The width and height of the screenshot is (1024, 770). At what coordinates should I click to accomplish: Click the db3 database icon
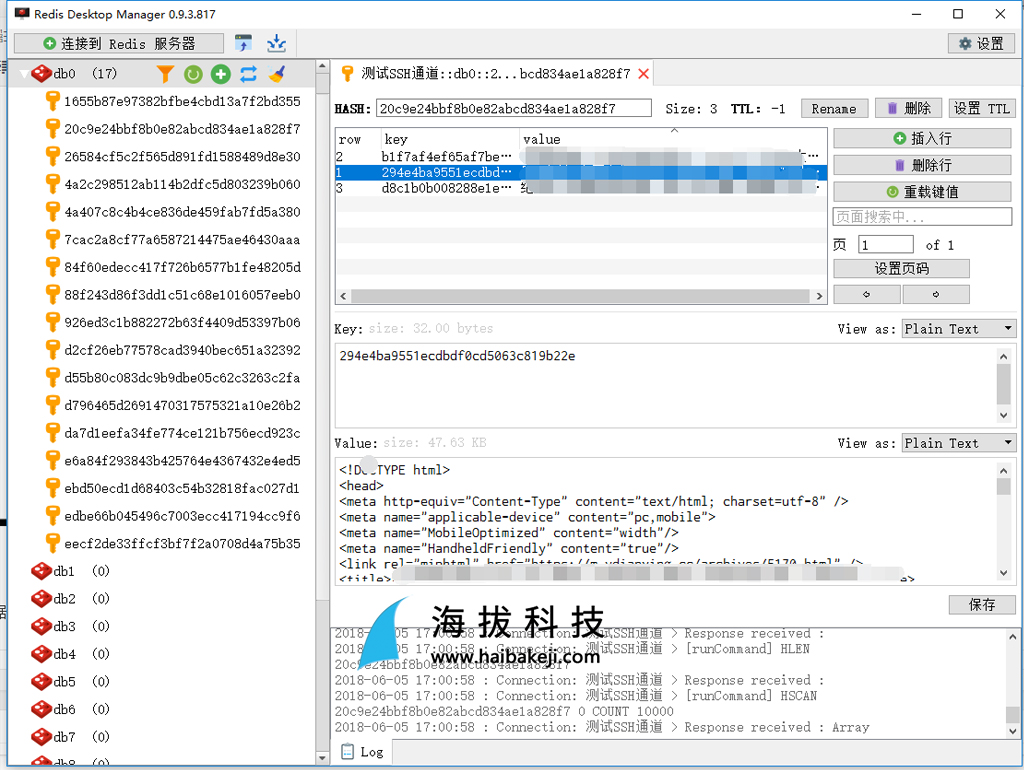pos(41,626)
